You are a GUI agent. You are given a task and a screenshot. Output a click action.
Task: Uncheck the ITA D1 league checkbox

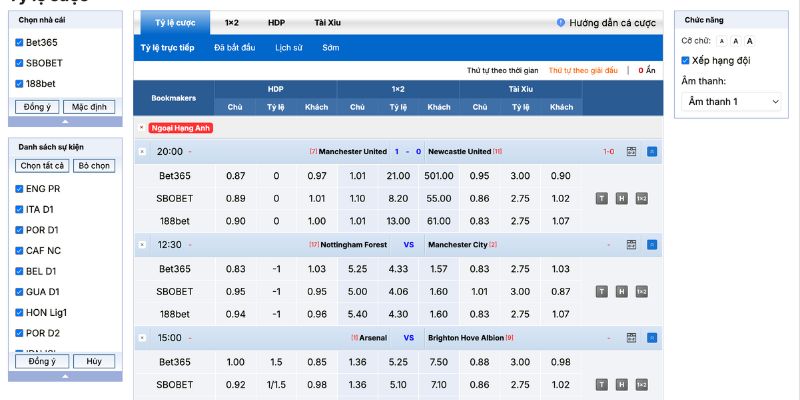point(19,209)
